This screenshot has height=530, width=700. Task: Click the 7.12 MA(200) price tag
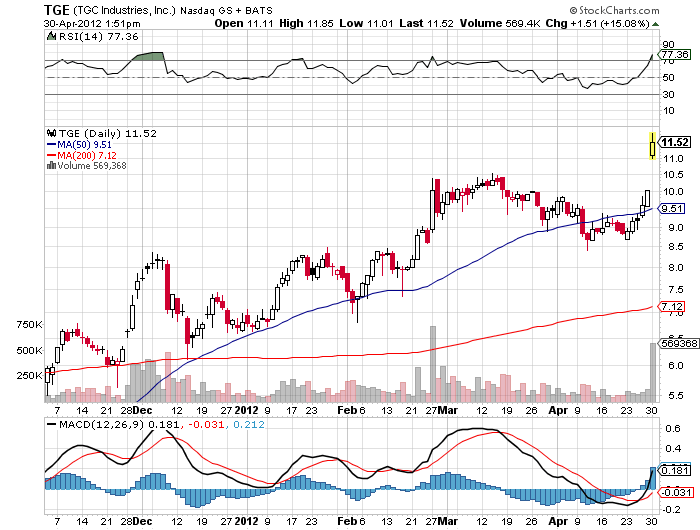[672, 306]
